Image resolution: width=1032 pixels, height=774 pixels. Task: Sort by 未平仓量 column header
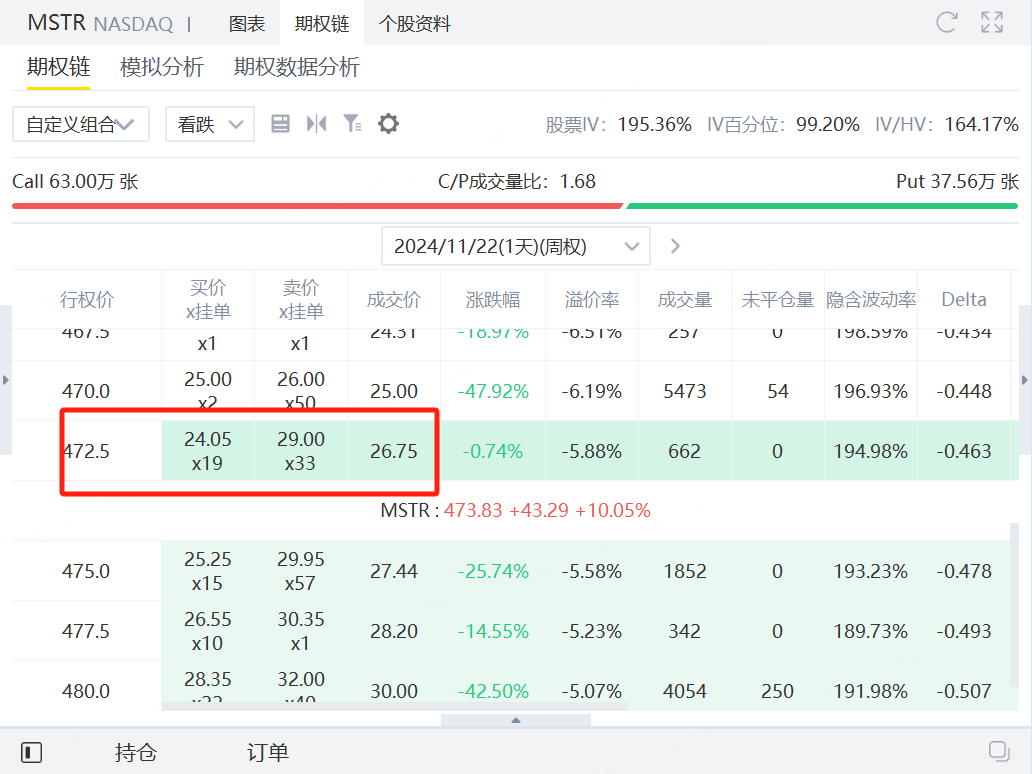[777, 299]
